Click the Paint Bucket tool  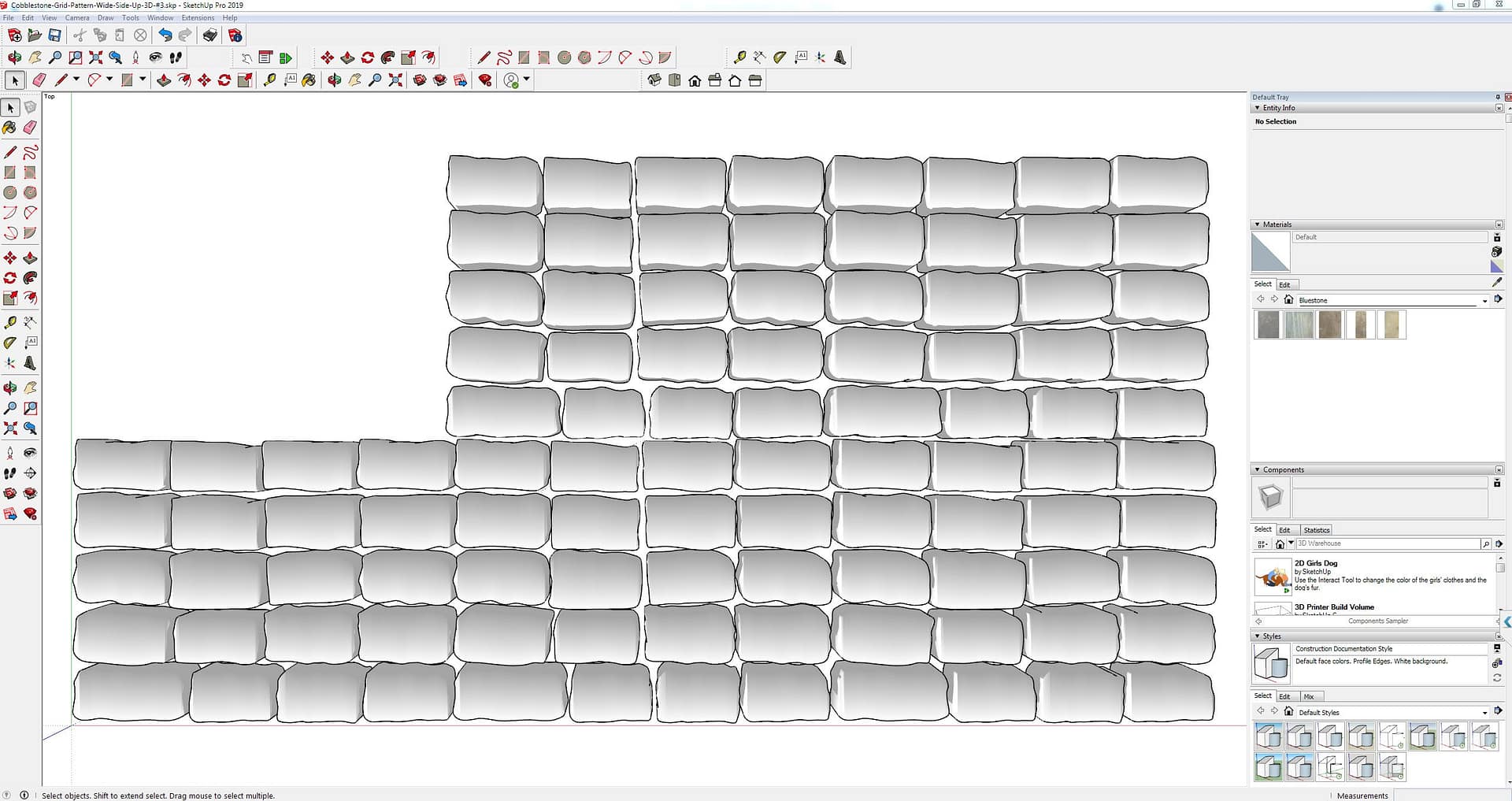click(x=9, y=128)
